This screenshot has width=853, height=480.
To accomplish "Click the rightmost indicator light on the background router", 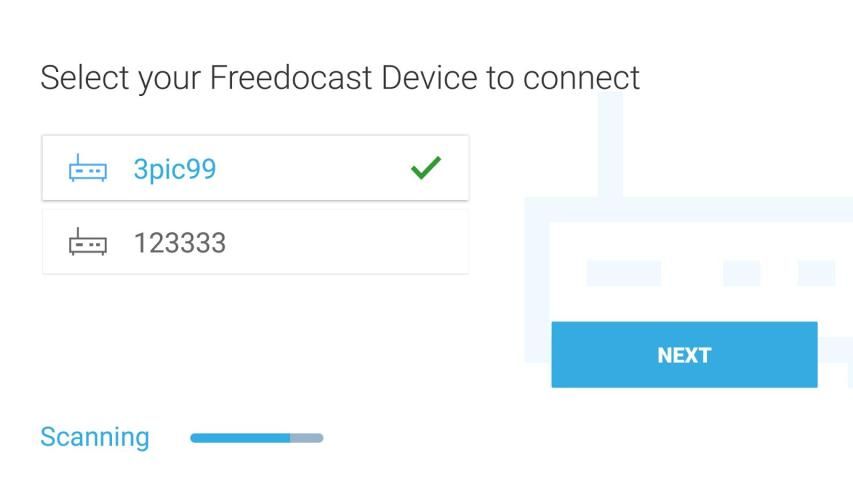I will coord(816,273).
